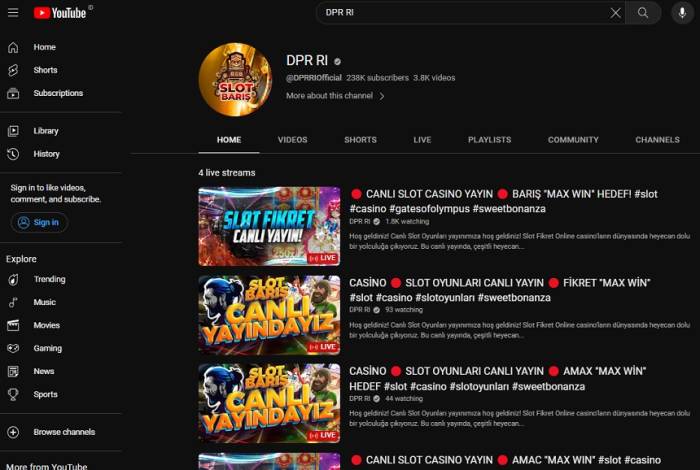This screenshot has height=470, width=700.
Task: Click the Movies clapperboard icon
Action: pyautogui.click(x=13, y=325)
